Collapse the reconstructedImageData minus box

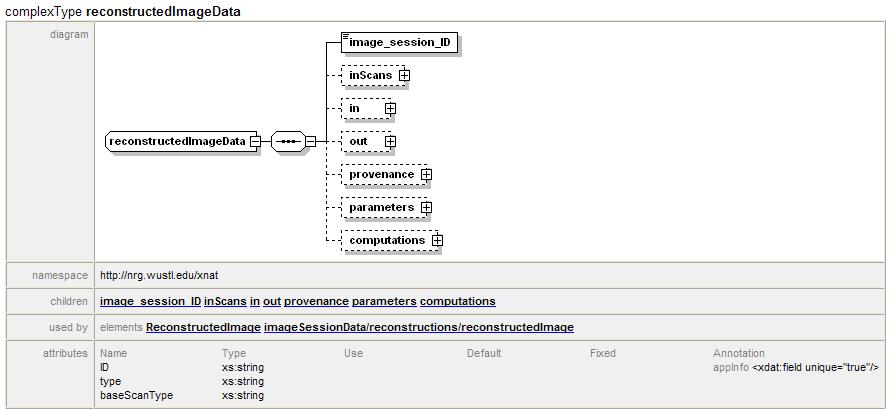(256, 141)
